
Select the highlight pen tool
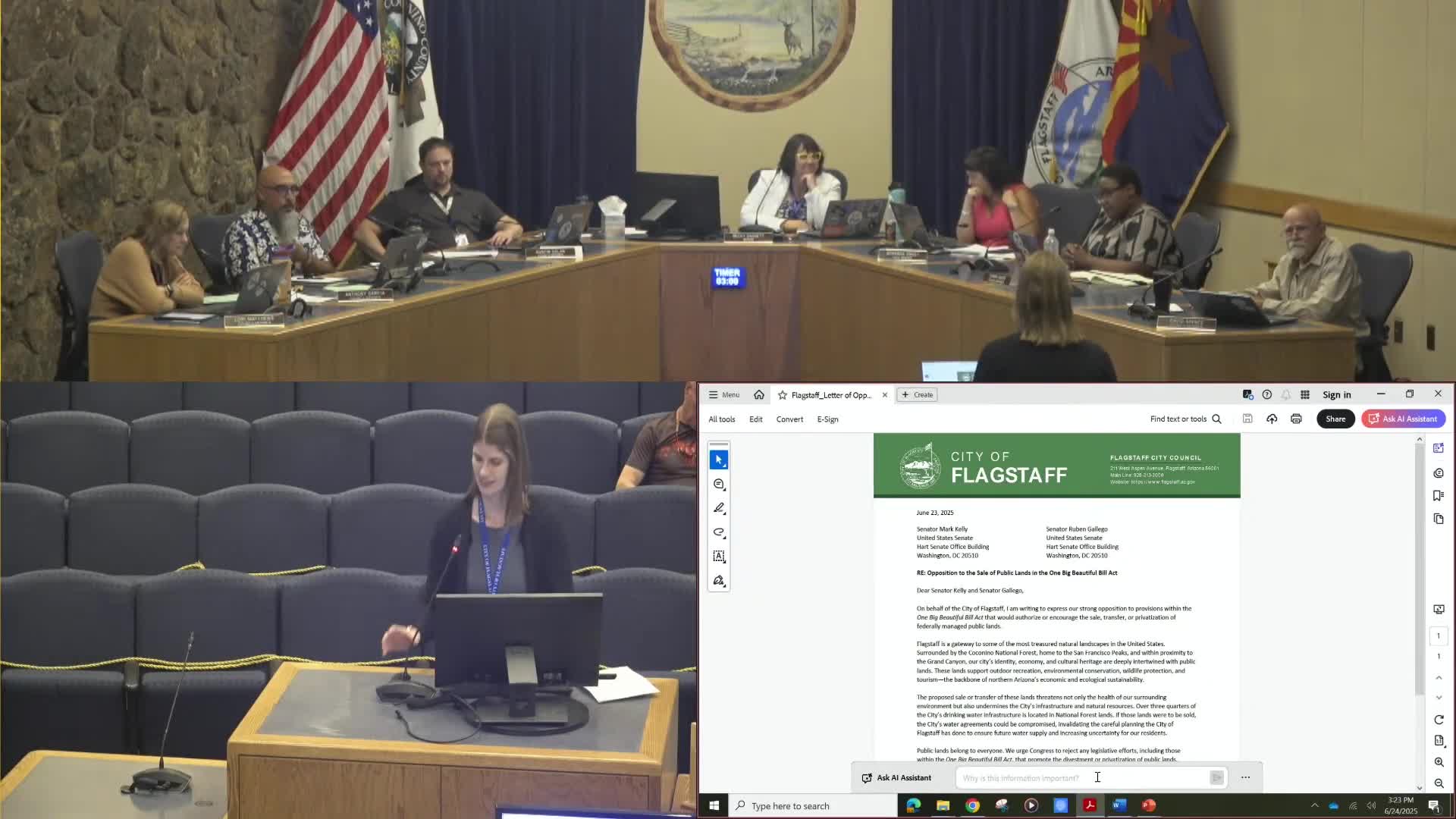click(718, 508)
